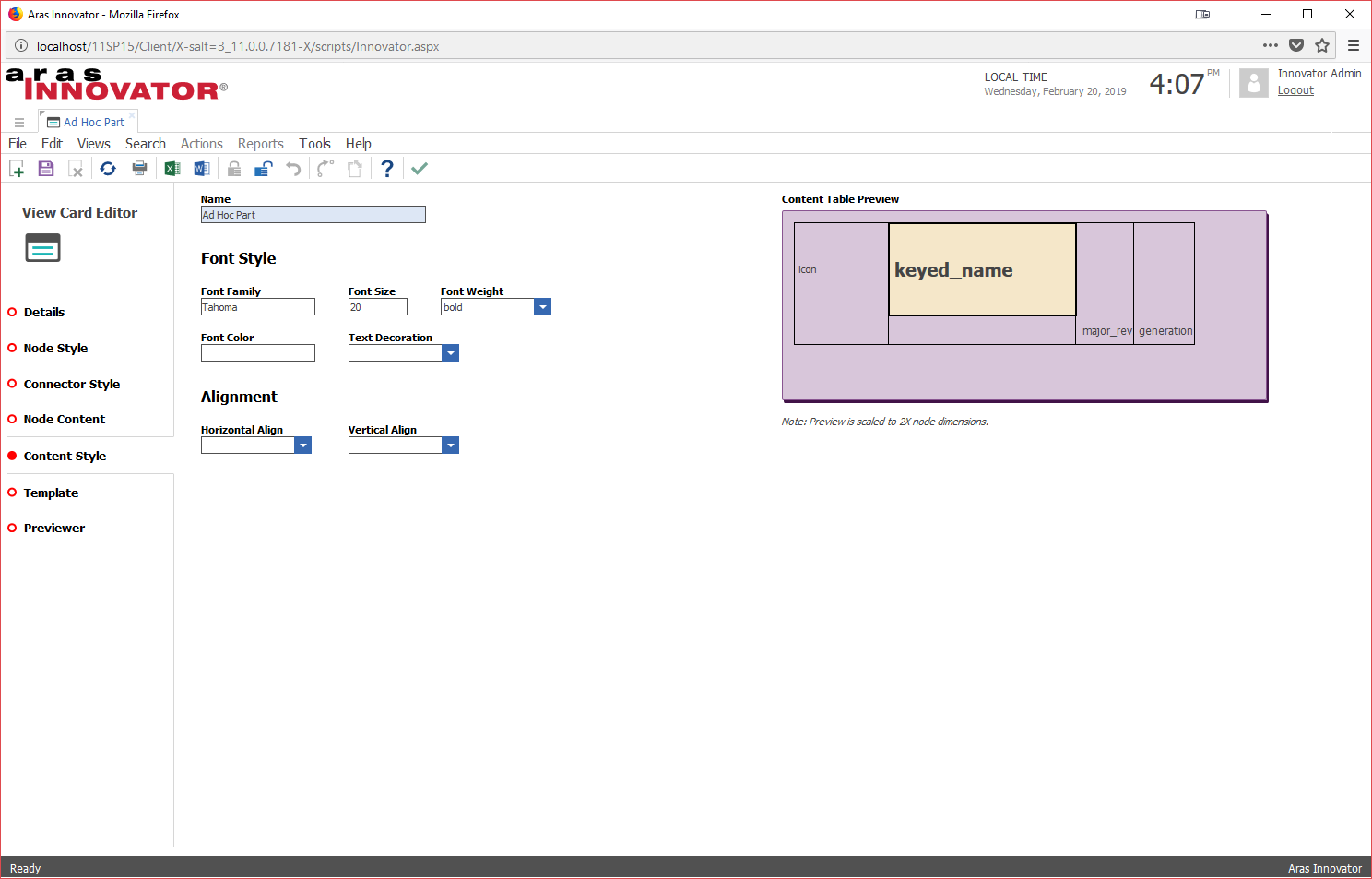
Task: Click the Promote toolbar icon
Action: 325,168
